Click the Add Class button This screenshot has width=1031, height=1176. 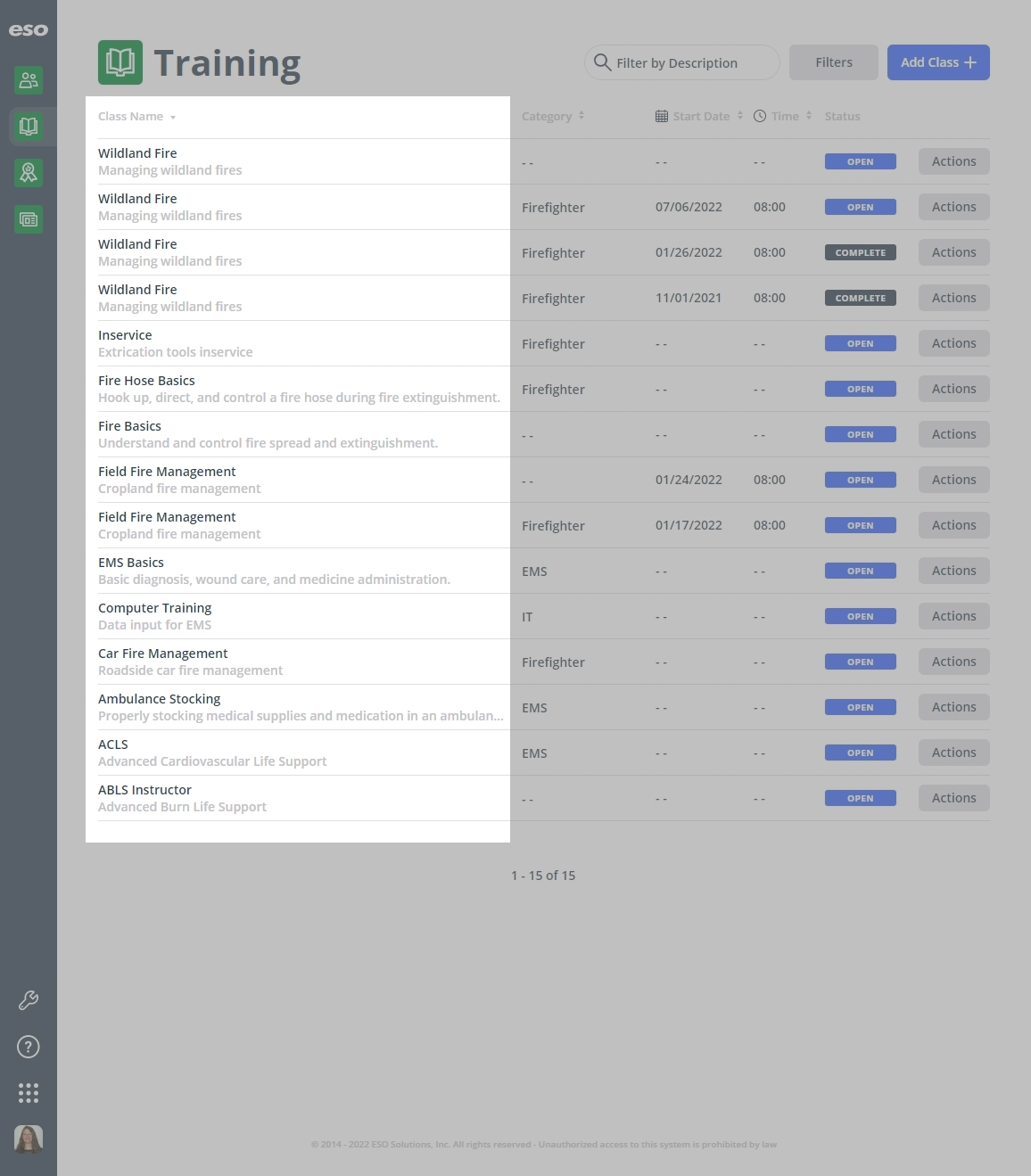point(937,62)
